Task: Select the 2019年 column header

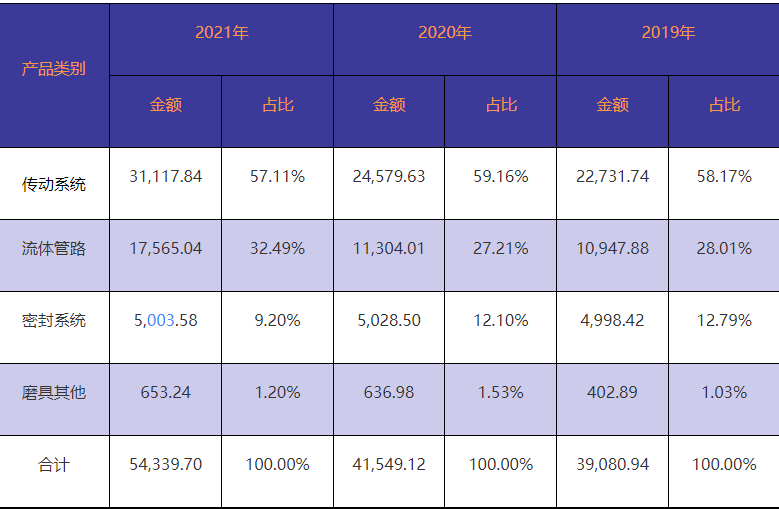Action: coord(668,32)
